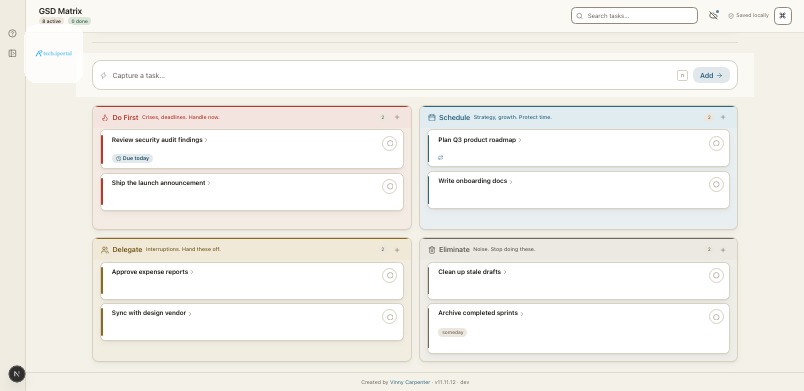Image resolution: width=804 pixels, height=391 pixels.
Task: Click the recurring icon on Plan Q3 roadmap
Action: pyautogui.click(x=440, y=158)
